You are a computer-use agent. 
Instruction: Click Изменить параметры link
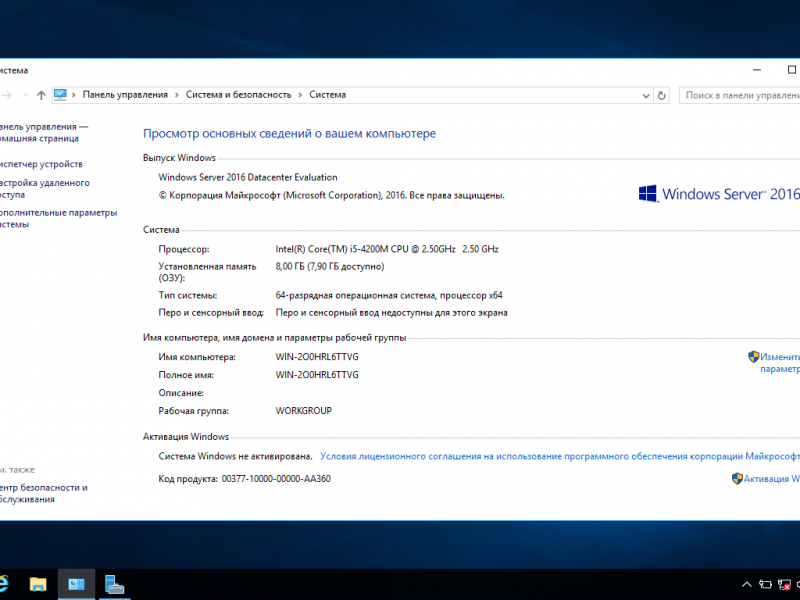(780, 363)
